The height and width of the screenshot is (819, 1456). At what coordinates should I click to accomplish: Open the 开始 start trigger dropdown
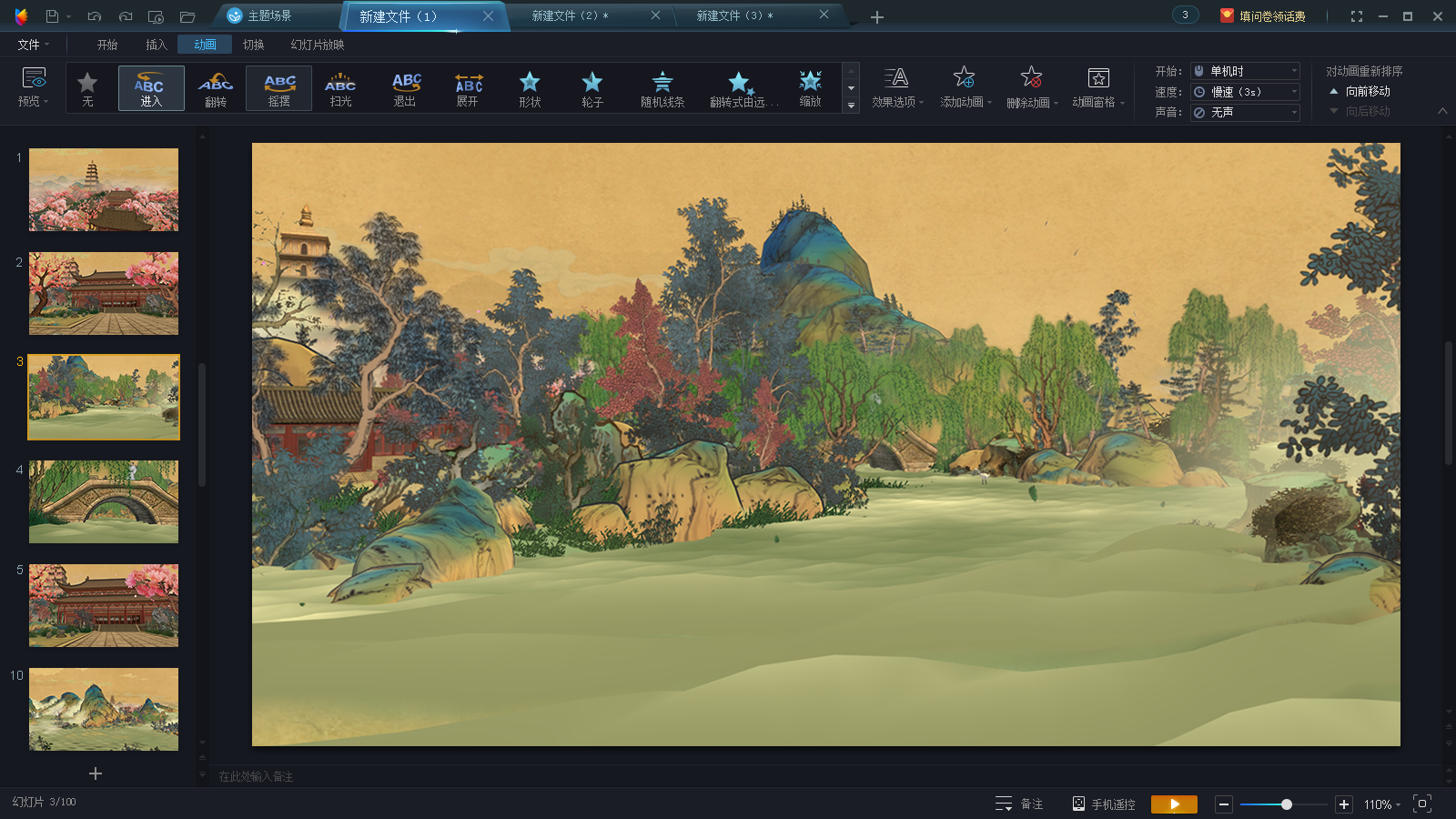[x=1245, y=71]
